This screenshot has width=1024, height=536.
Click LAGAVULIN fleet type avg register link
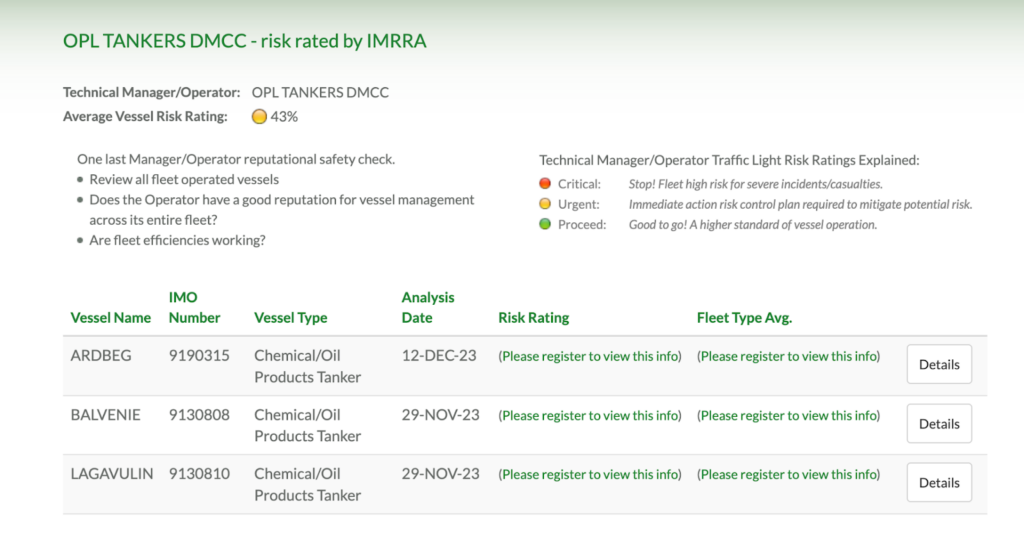[x=788, y=474]
